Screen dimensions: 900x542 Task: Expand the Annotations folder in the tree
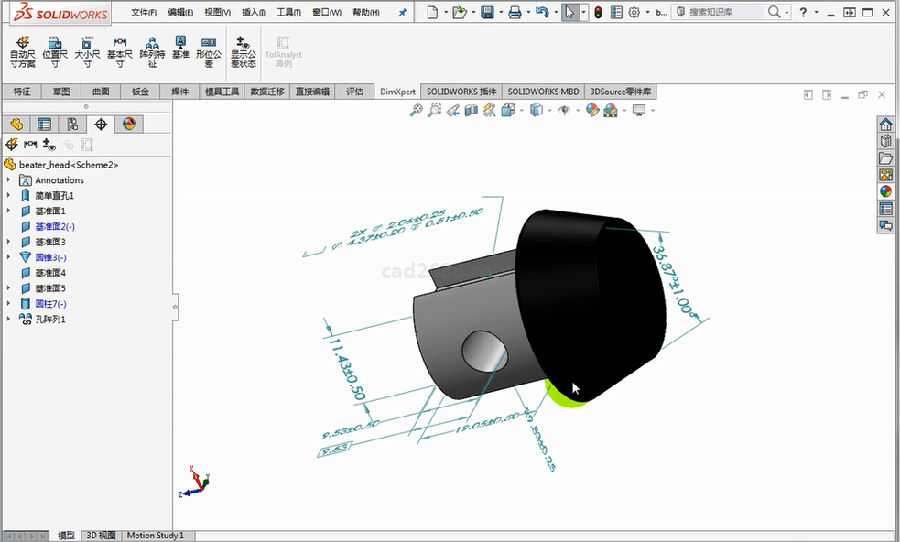click(x=9, y=180)
